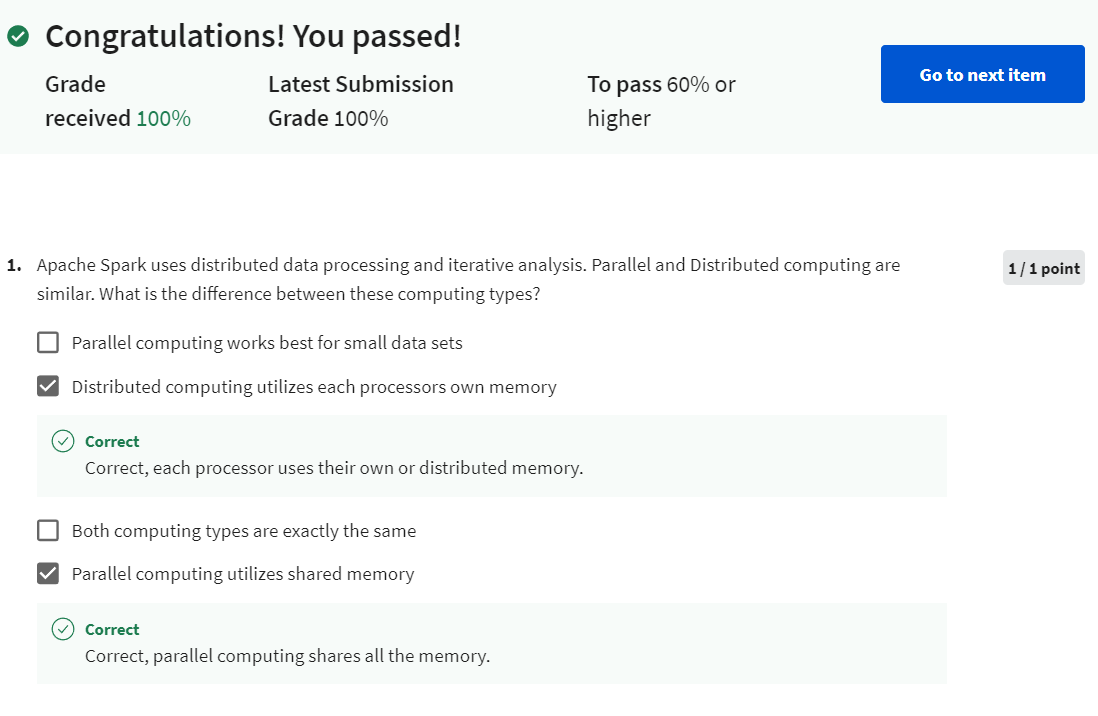1098x716 pixels.
Task: Click the Grade received 100% indicator
Action: click(117, 100)
